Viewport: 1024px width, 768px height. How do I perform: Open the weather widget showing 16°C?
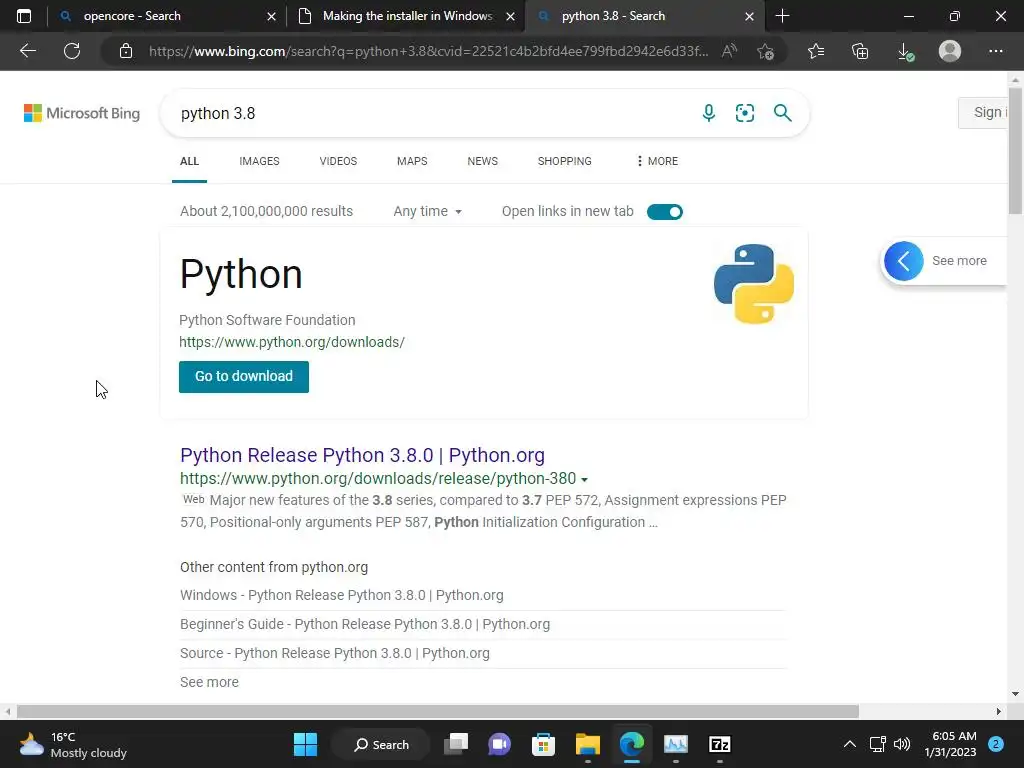[x=73, y=744]
